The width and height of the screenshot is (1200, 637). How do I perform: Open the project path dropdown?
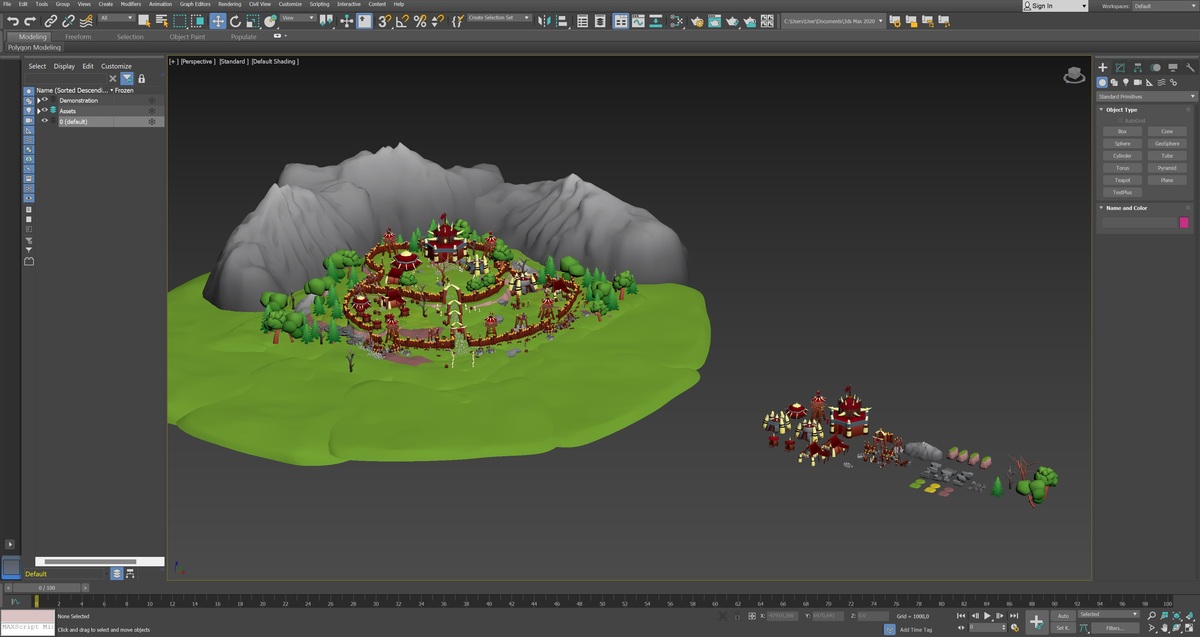833,20
